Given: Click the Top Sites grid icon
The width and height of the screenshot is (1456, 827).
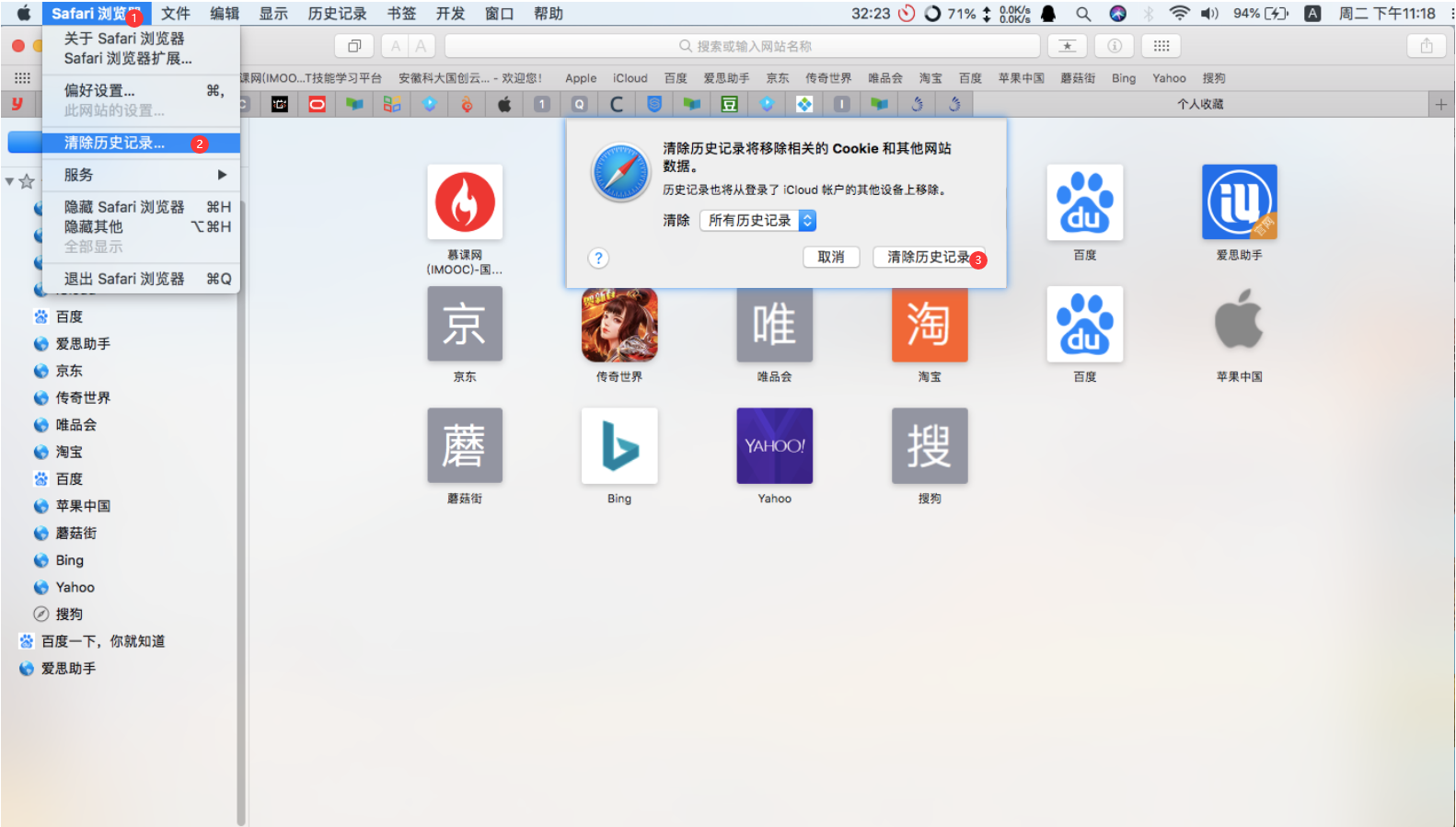Looking at the screenshot, I should point(1161,46).
